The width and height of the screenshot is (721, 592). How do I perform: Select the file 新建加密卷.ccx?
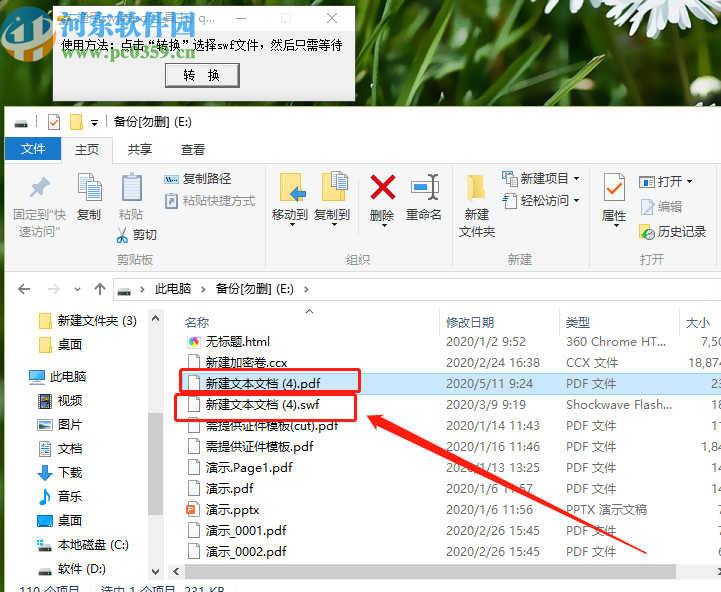(x=246, y=363)
